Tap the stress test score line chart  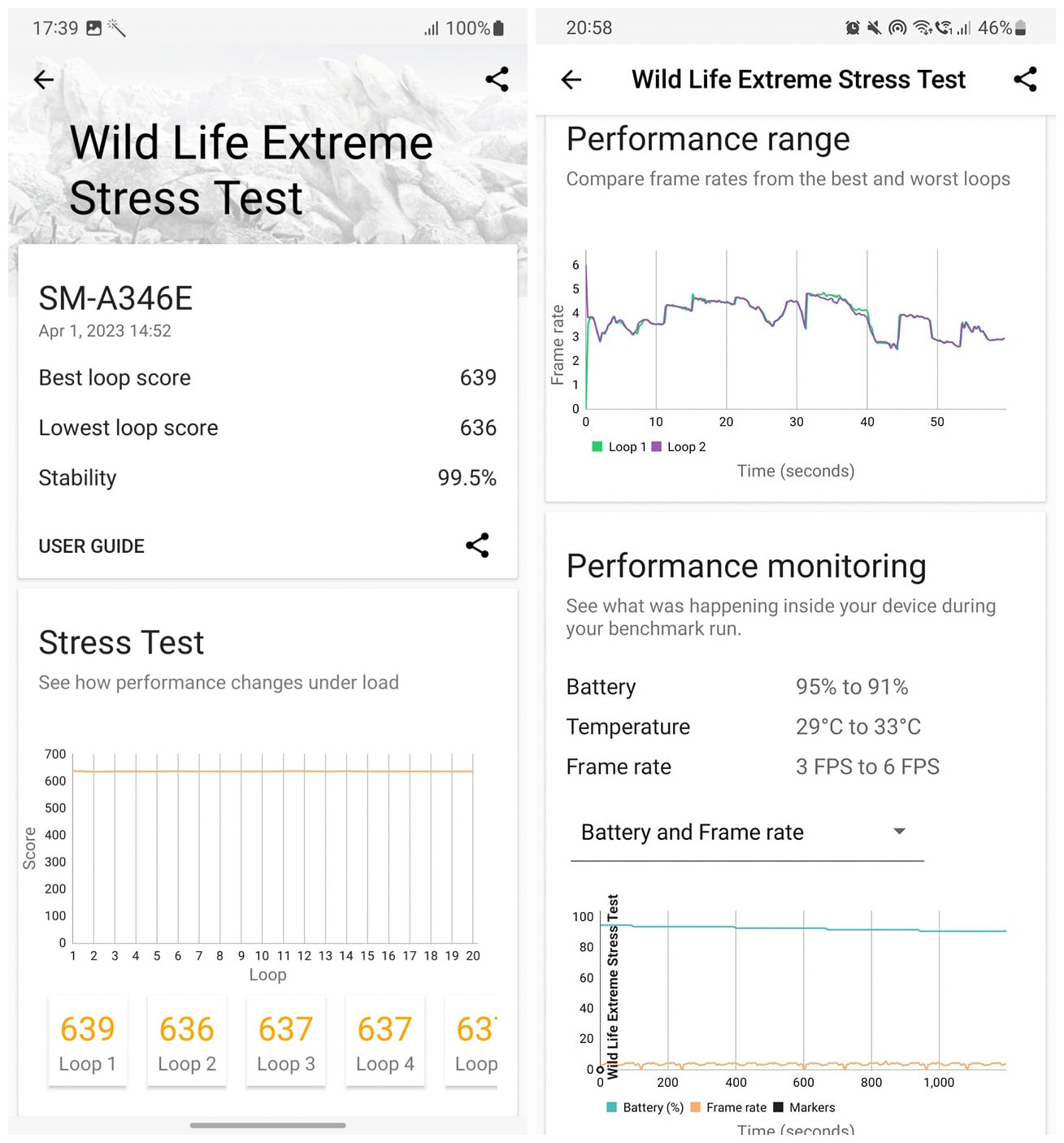tap(273, 848)
